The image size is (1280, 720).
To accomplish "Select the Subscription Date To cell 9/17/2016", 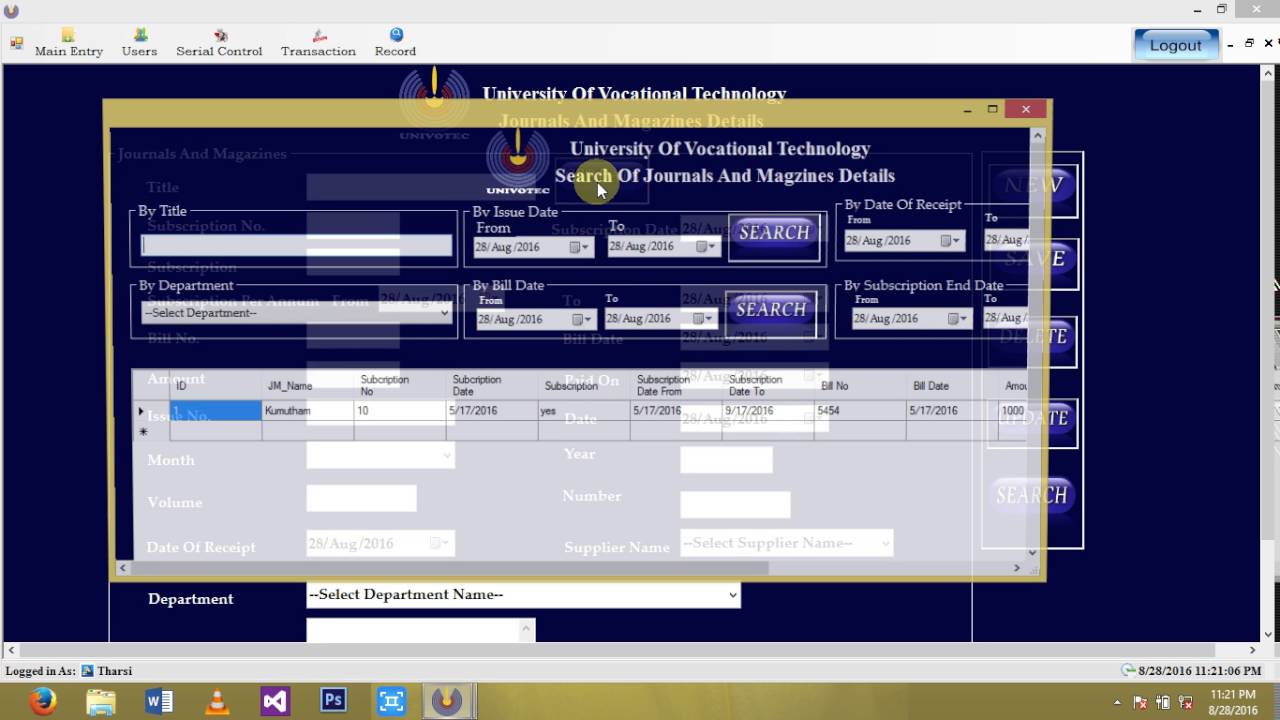I will coord(767,411).
